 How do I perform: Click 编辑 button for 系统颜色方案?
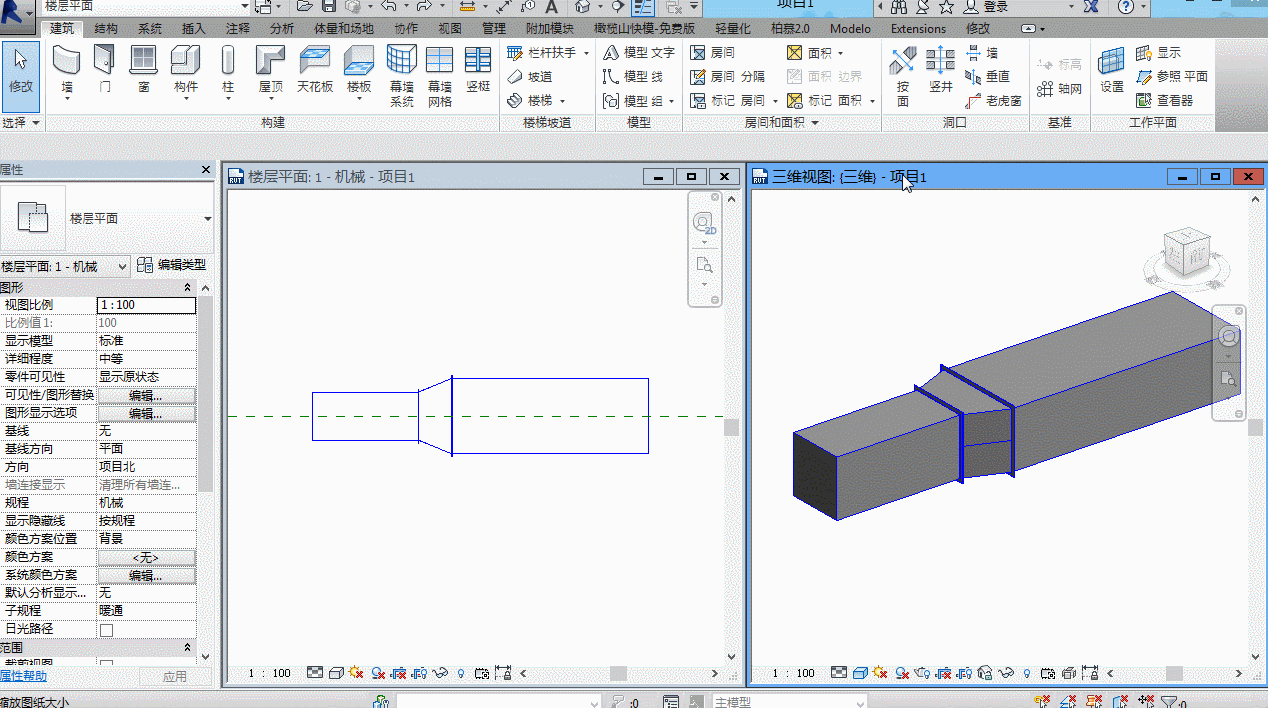pyautogui.click(x=146, y=575)
